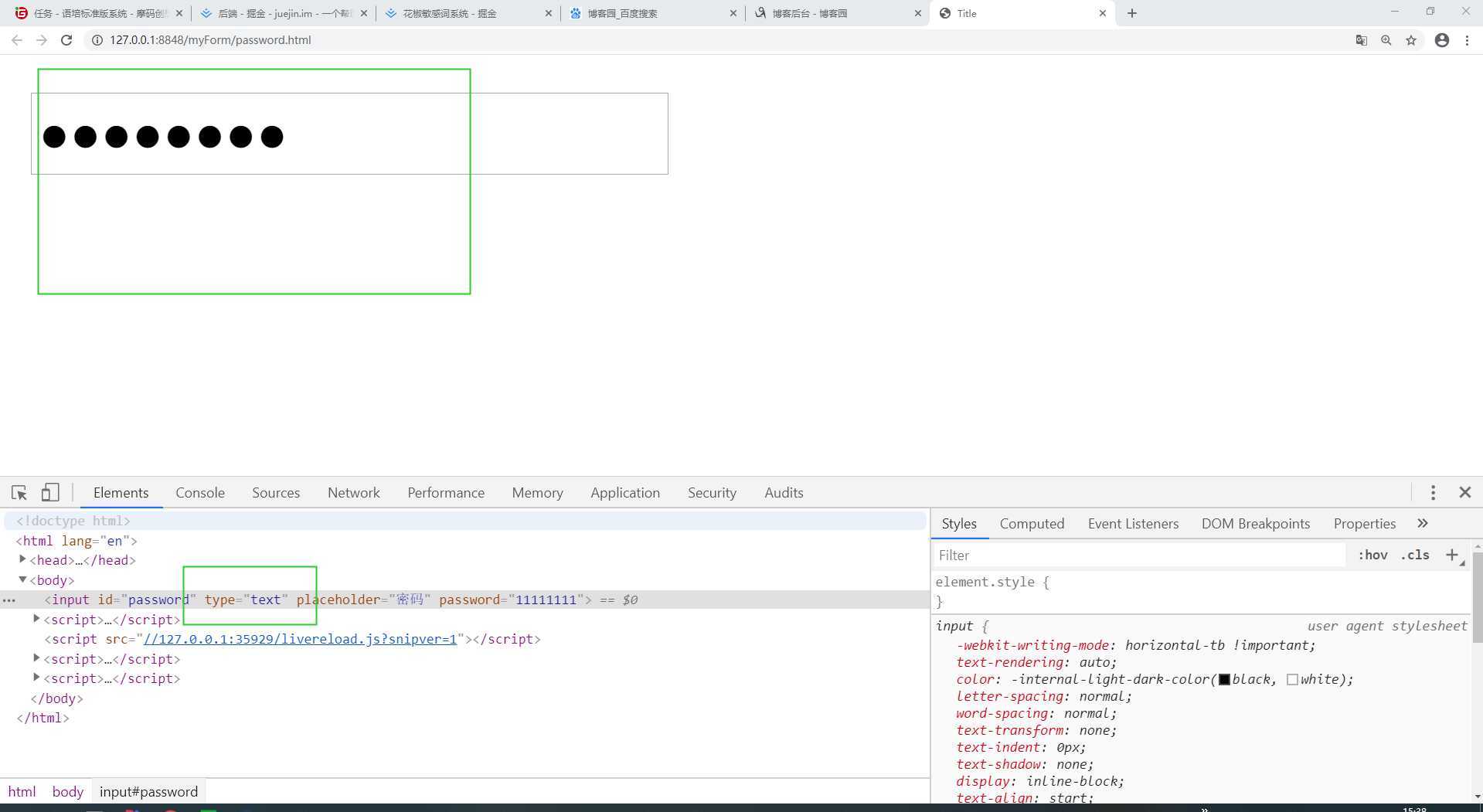This screenshot has width=1483, height=812.
Task: Show more Styles pane tabs chevron
Action: pyautogui.click(x=1423, y=523)
